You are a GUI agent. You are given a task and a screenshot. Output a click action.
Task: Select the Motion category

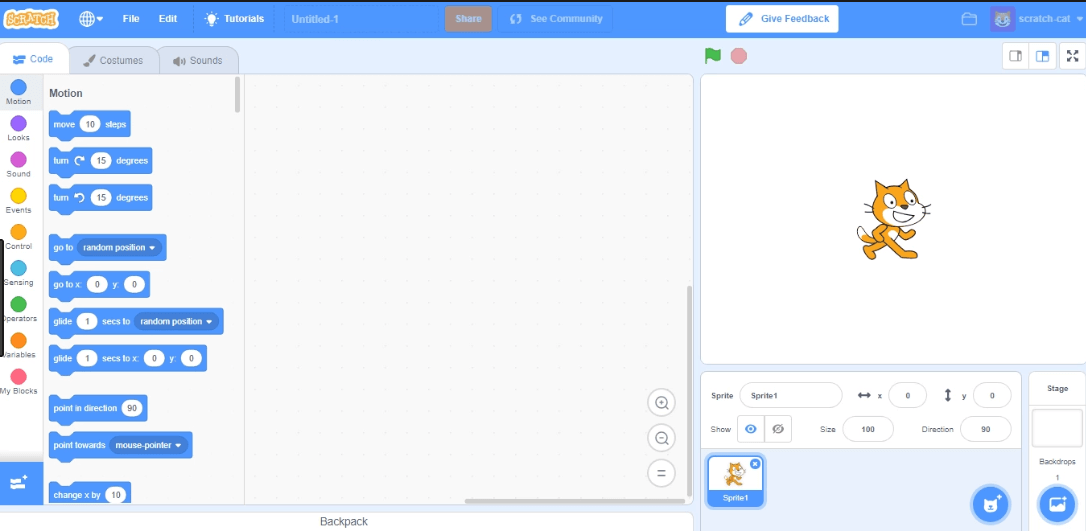(x=19, y=92)
